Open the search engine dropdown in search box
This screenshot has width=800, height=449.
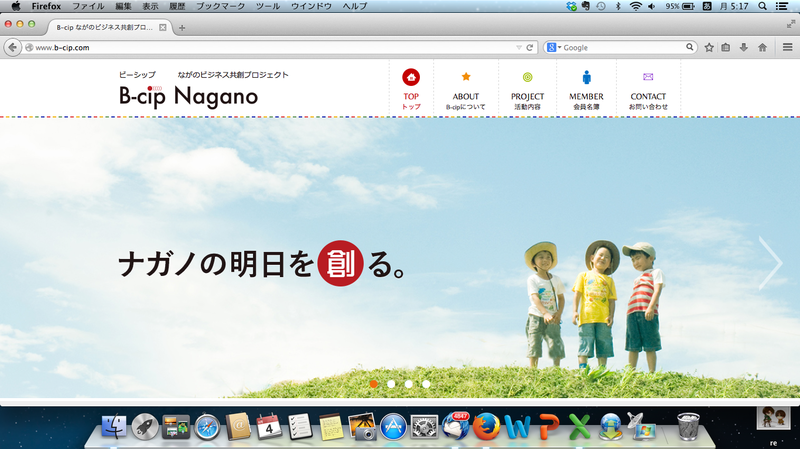tap(554, 47)
